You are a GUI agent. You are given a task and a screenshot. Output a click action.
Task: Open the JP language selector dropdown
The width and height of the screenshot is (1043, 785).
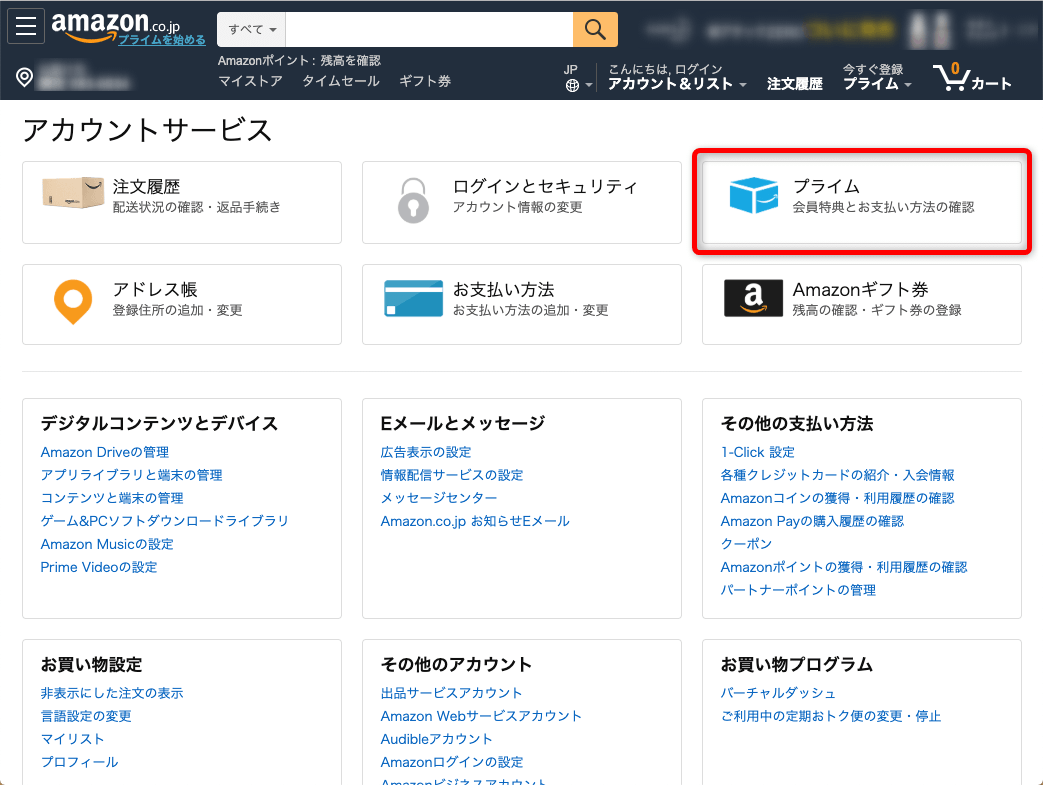click(x=577, y=78)
